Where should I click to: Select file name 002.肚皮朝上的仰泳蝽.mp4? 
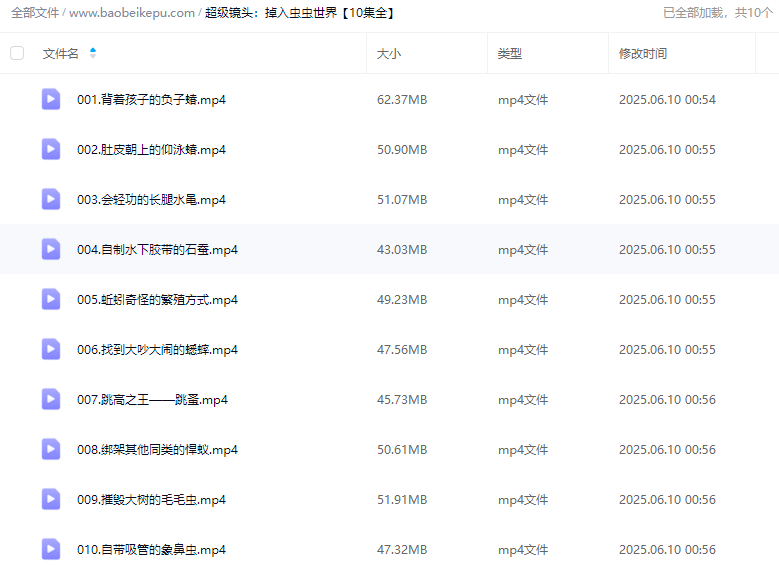coord(151,150)
